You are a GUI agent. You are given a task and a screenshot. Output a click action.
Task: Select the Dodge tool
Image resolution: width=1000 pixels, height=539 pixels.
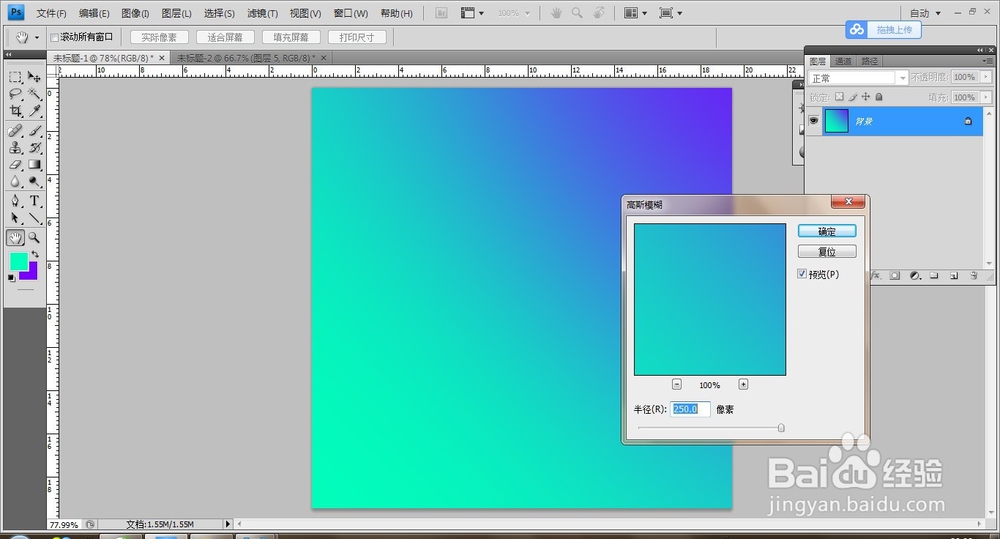(34, 182)
